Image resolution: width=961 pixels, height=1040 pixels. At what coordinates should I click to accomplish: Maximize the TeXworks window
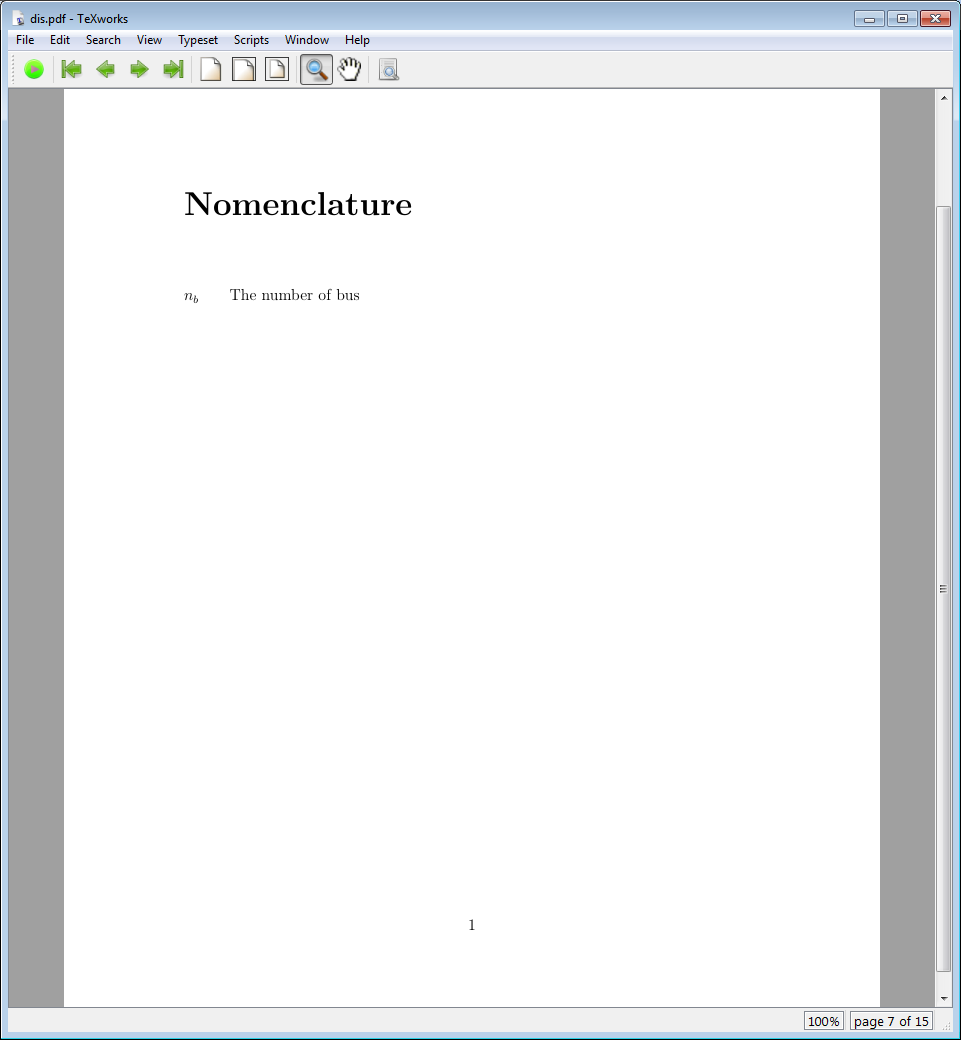[x=902, y=19]
